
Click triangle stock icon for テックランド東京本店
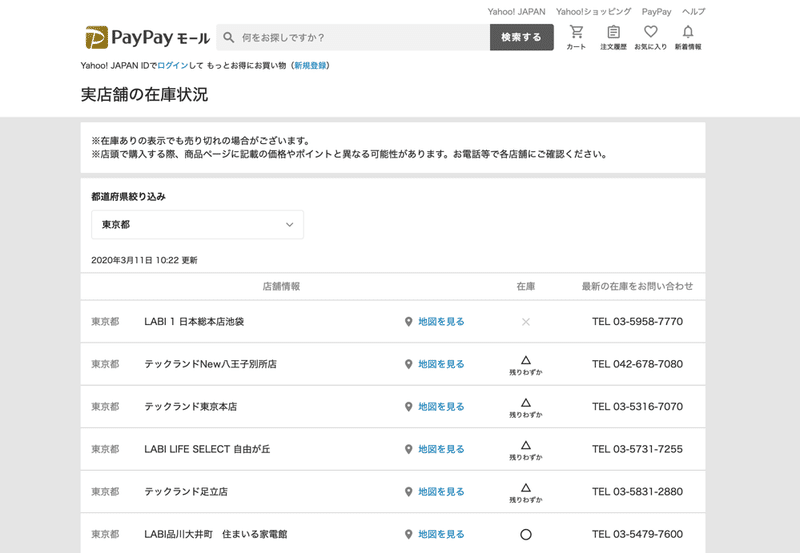tap(526, 403)
